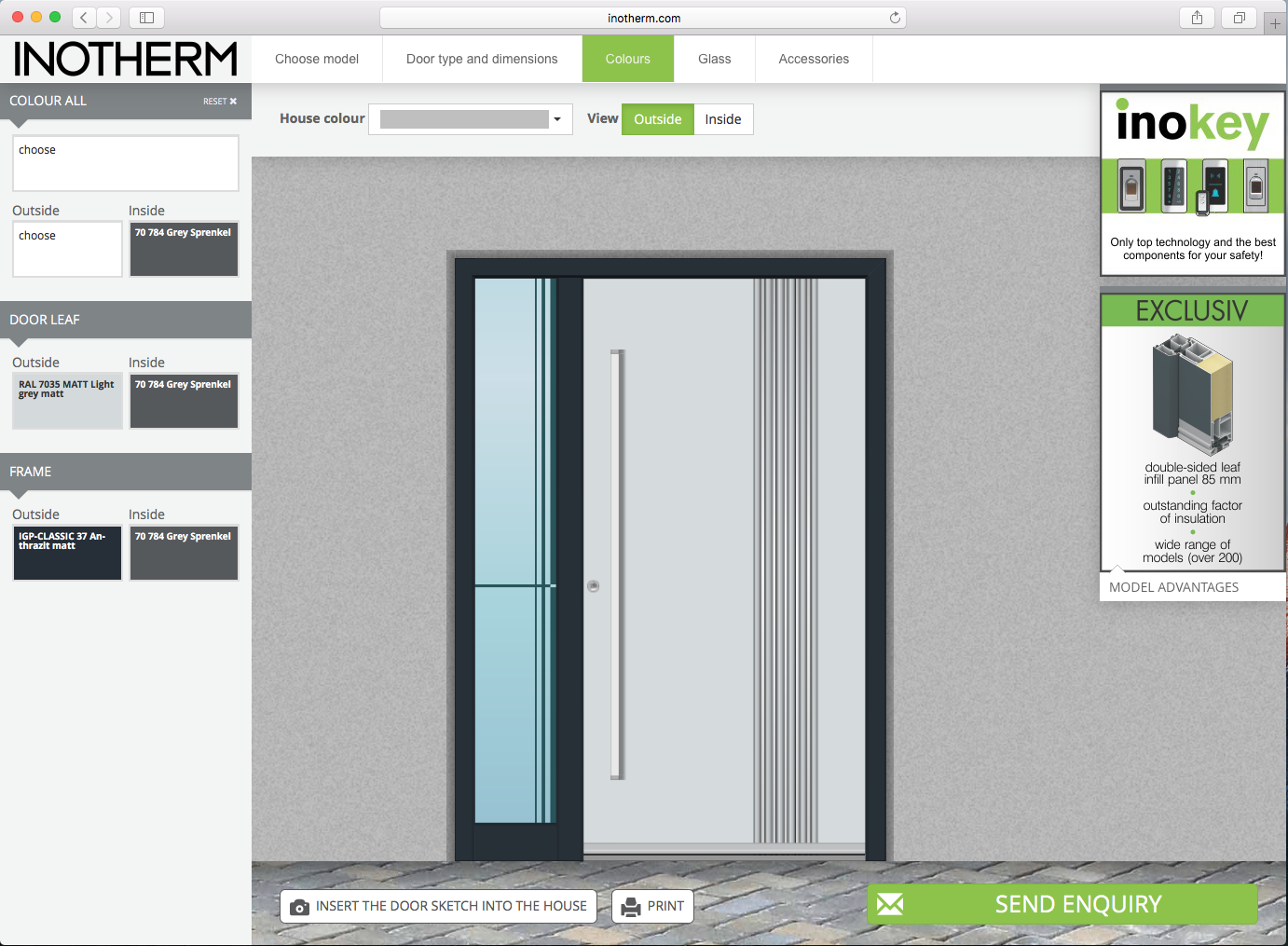Click the SEND ENQUIRY button
This screenshot has width=1288, height=946.
tap(1062, 904)
